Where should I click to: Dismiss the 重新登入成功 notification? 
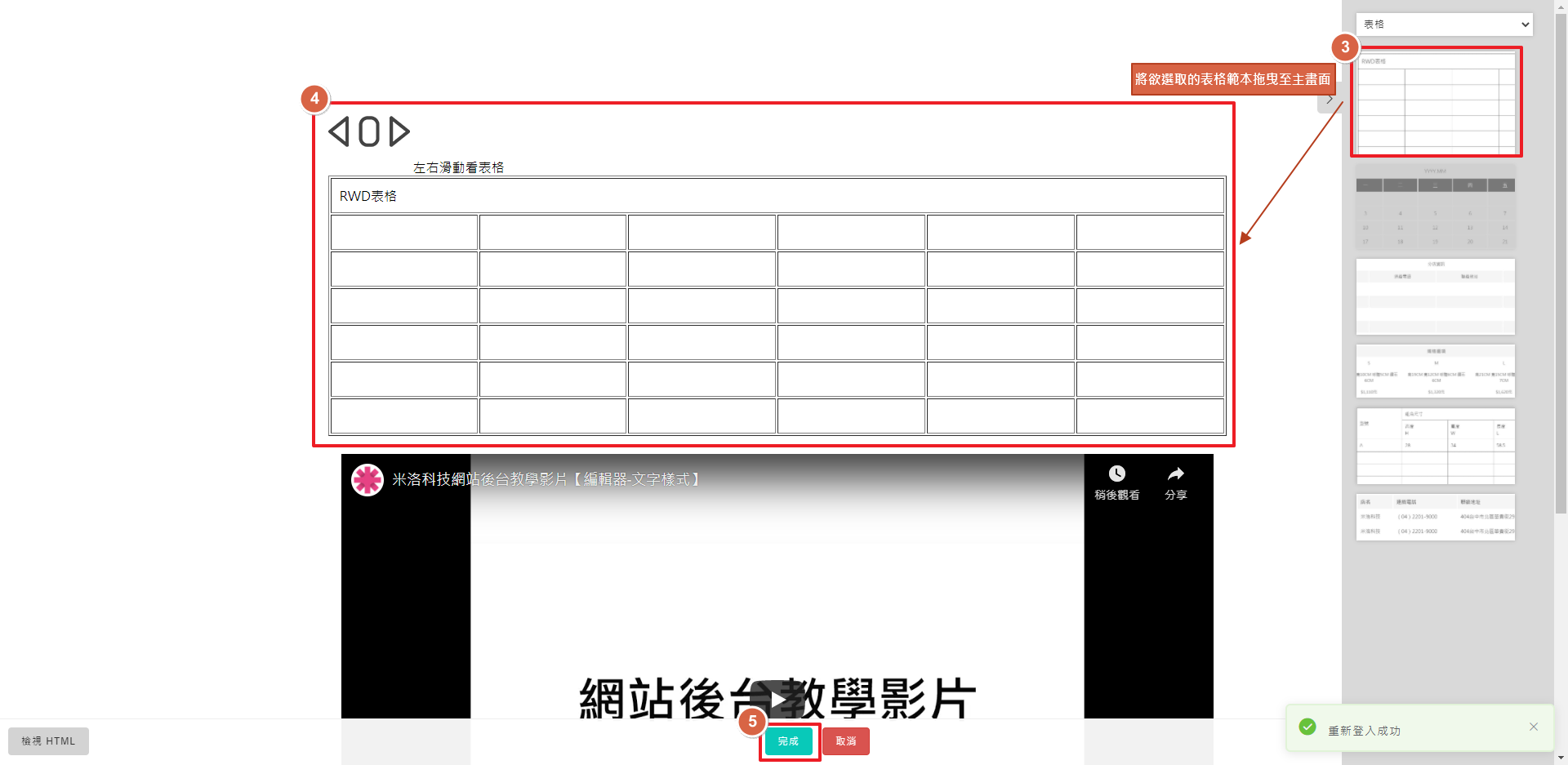coord(1533,727)
